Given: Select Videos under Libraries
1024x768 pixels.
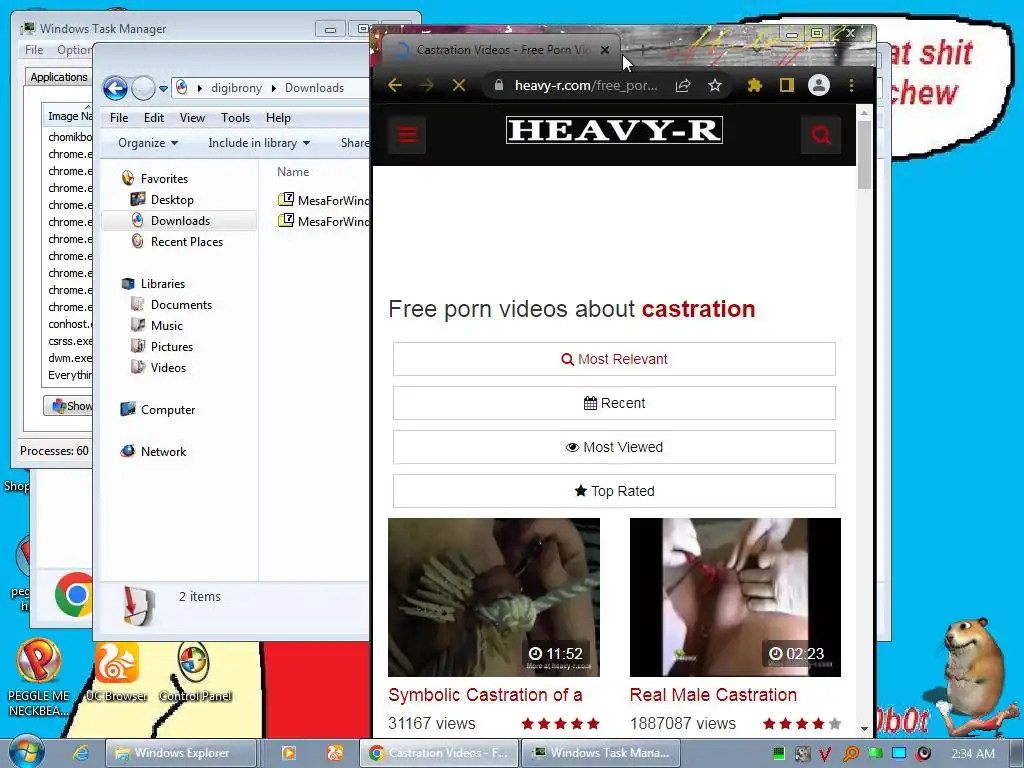Looking at the screenshot, I should pos(168,368).
